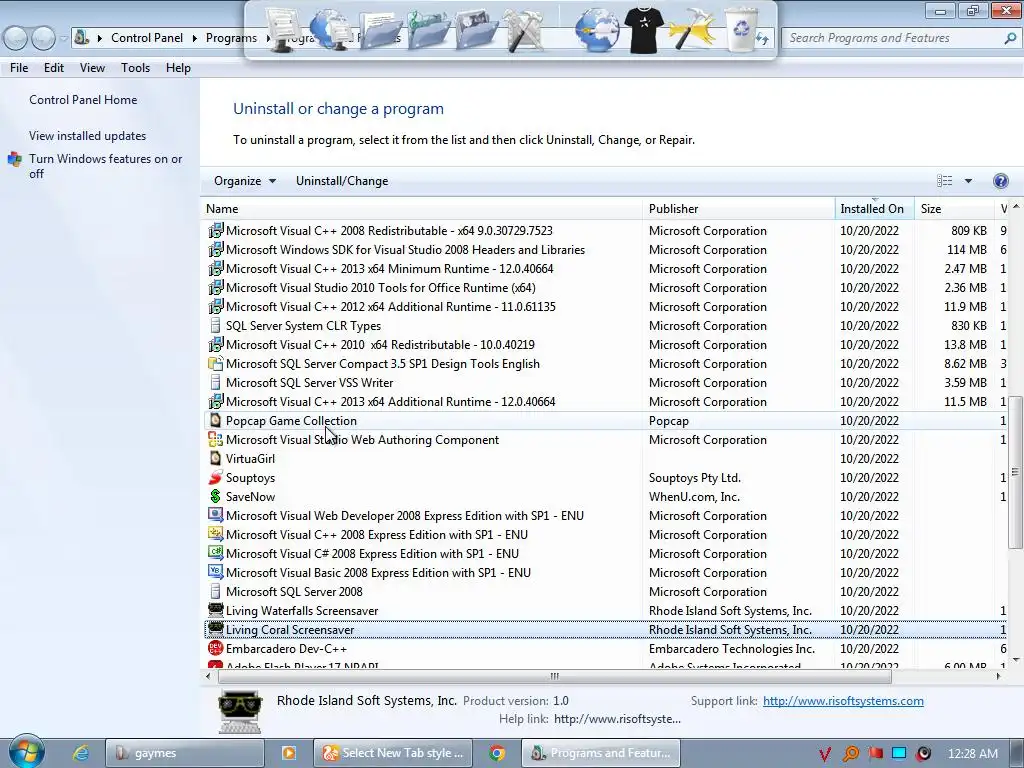
Task: Open the Pictures folder dock icon
Action: [x=476, y=29]
